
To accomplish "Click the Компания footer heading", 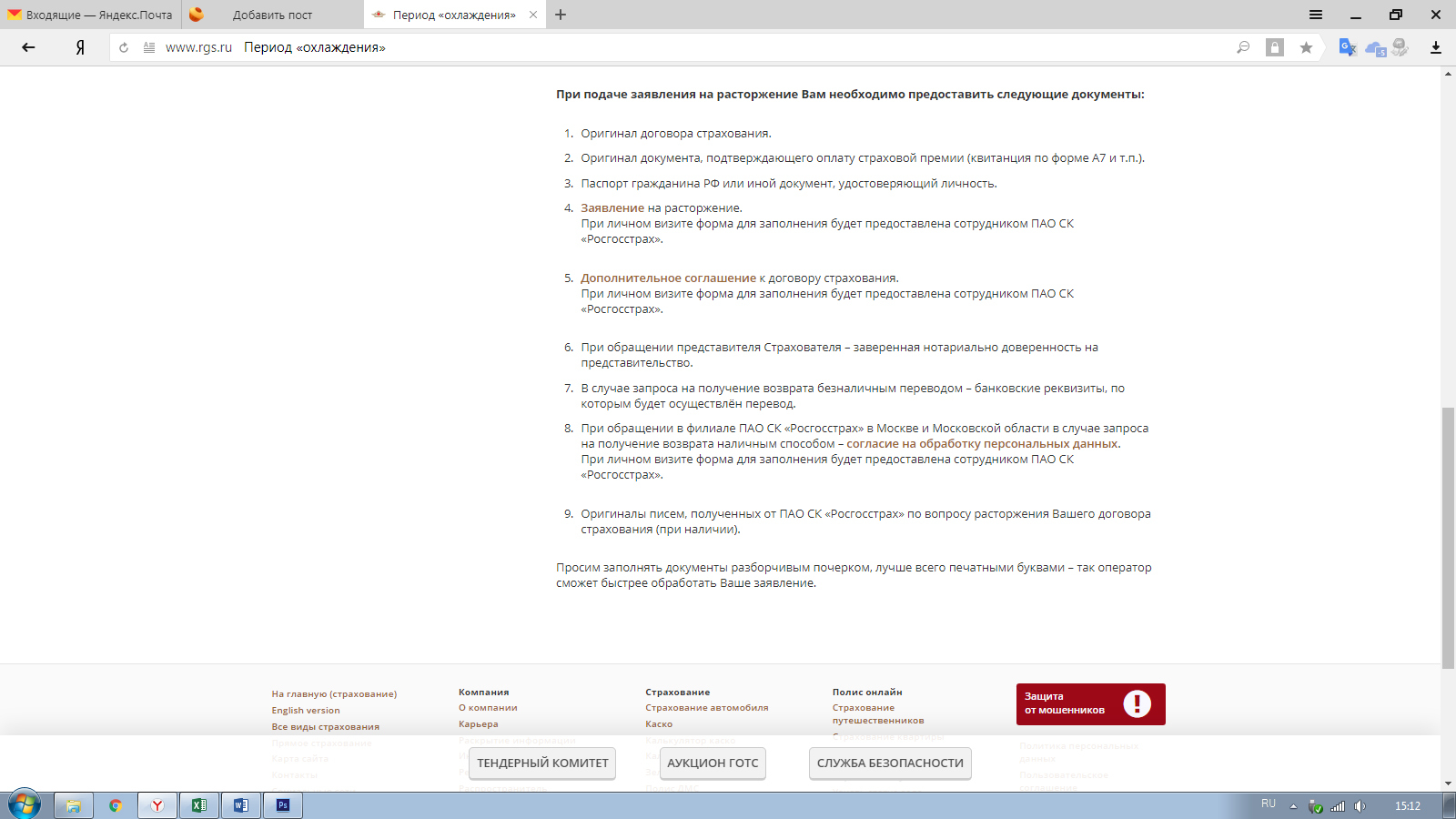I will 484,692.
